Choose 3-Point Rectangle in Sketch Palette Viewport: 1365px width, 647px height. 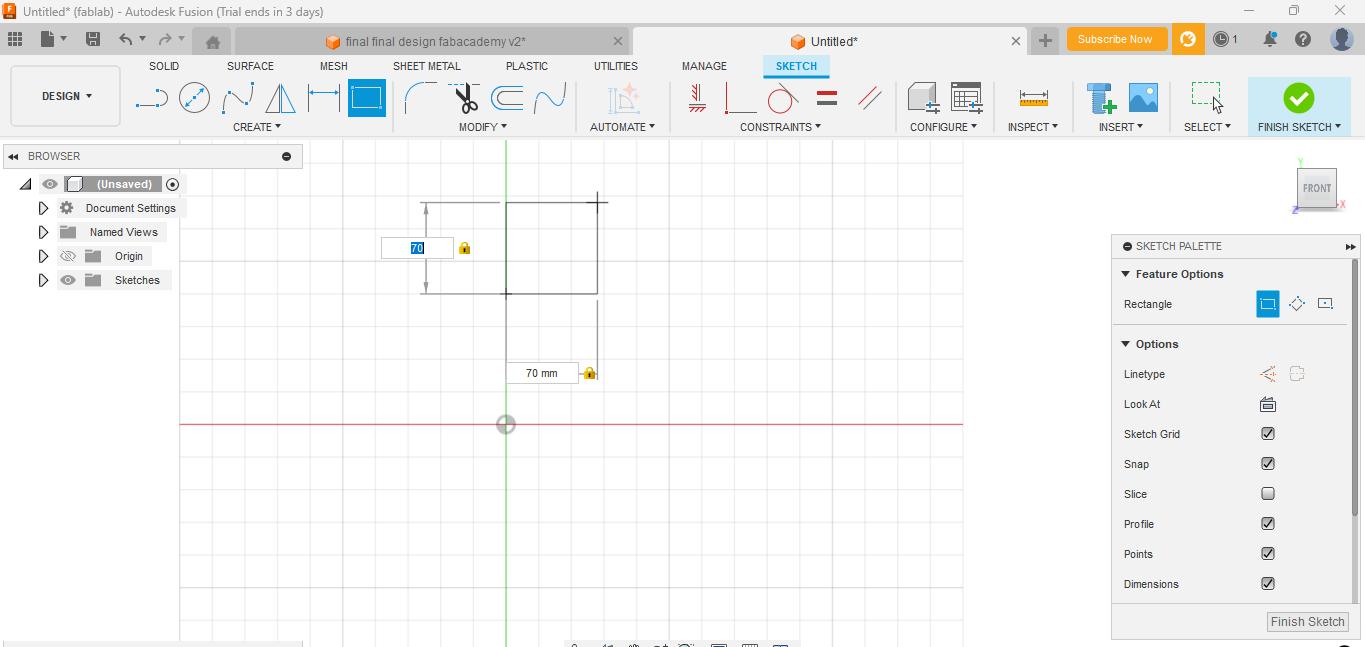[x=1297, y=304]
